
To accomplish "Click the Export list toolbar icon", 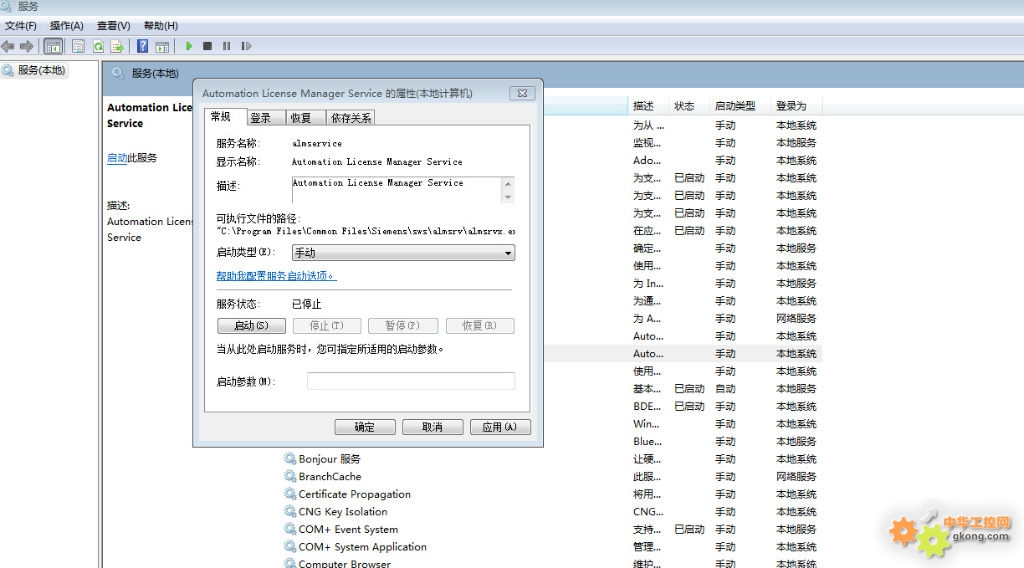I will tap(118, 46).
